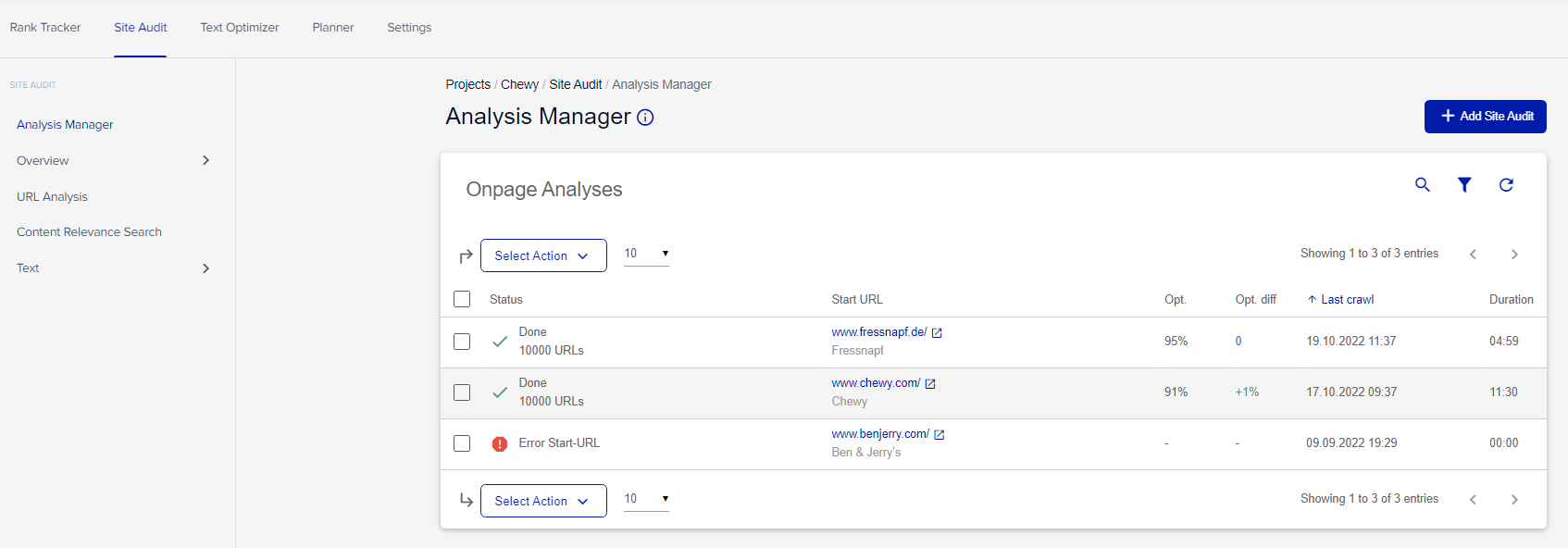This screenshot has width=1568, height=548.
Task: Click the 91% Opt. value for Chewy
Action: (1176, 392)
